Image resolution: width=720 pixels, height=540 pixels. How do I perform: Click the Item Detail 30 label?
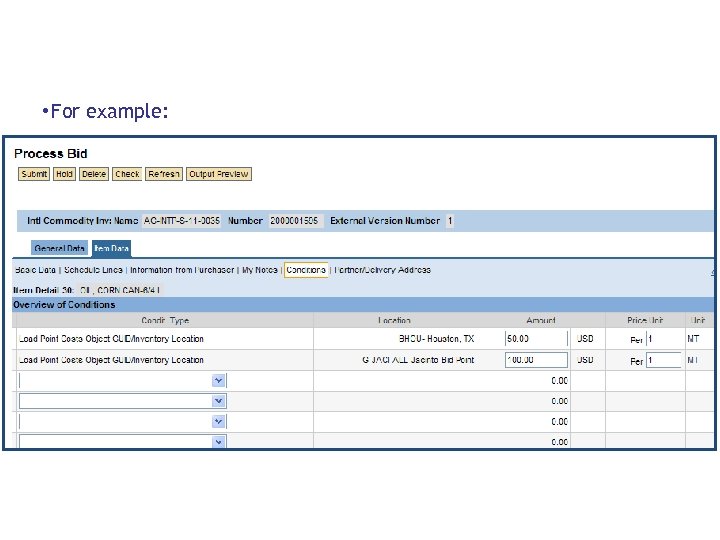point(44,290)
